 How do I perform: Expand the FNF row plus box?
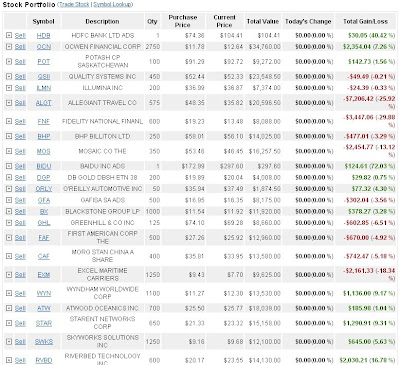click(9, 121)
